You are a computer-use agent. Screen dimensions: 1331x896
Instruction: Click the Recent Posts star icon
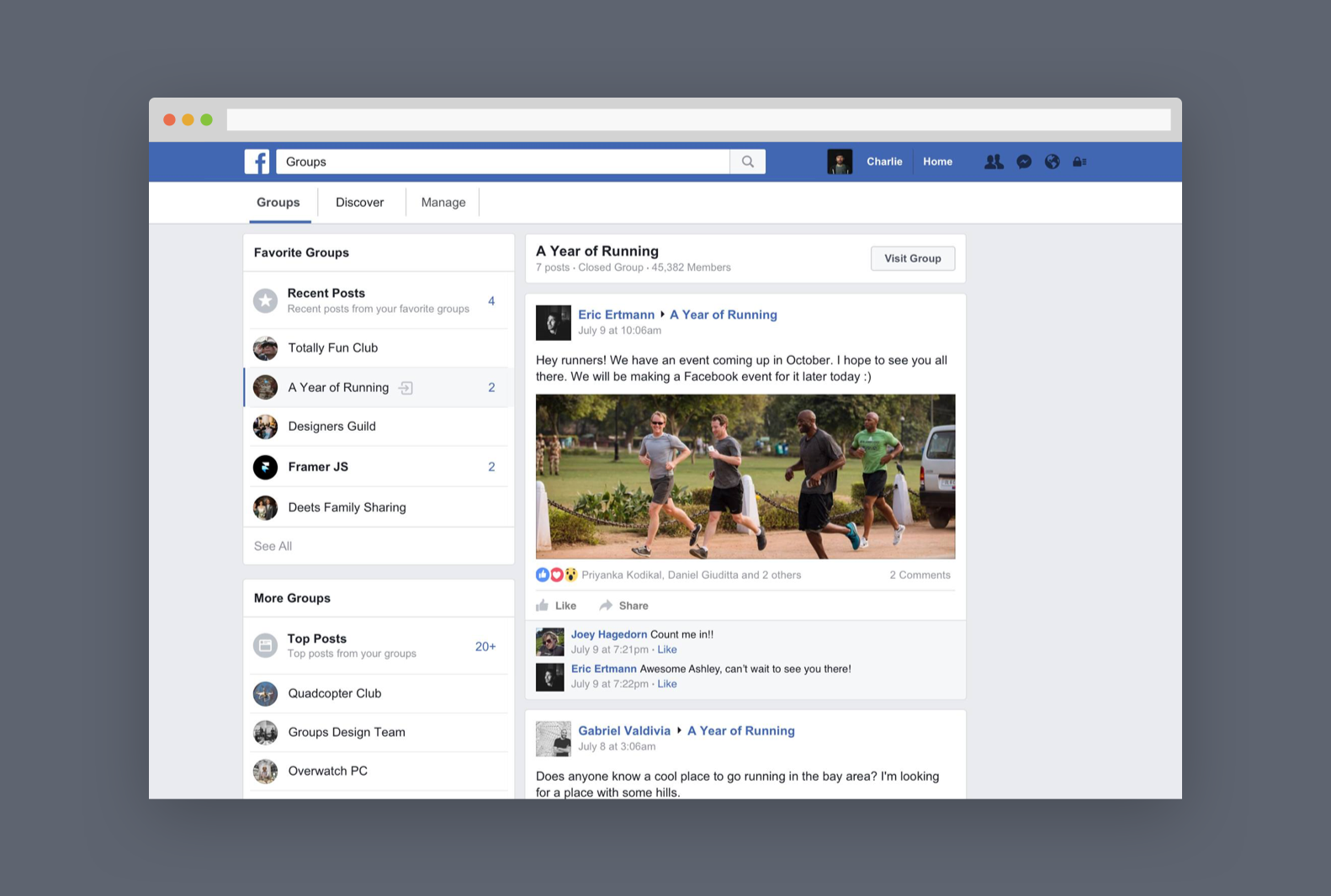pyautogui.click(x=266, y=300)
